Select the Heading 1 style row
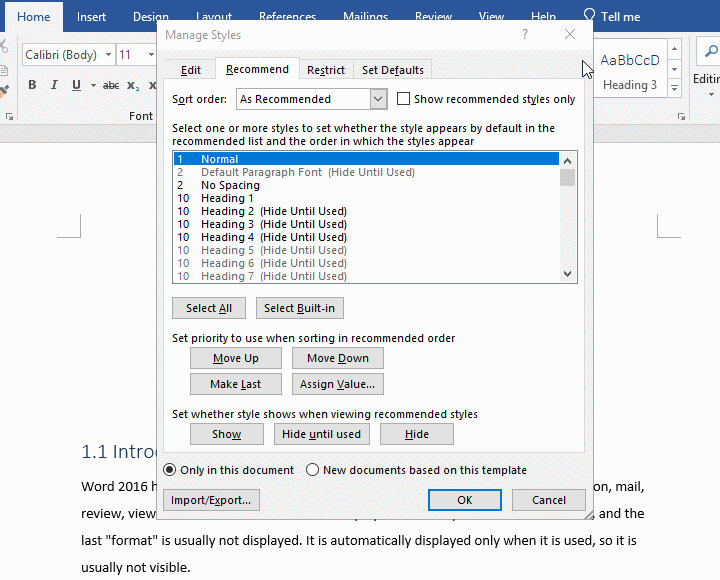Screen dimensions: 720x580 (x=366, y=198)
